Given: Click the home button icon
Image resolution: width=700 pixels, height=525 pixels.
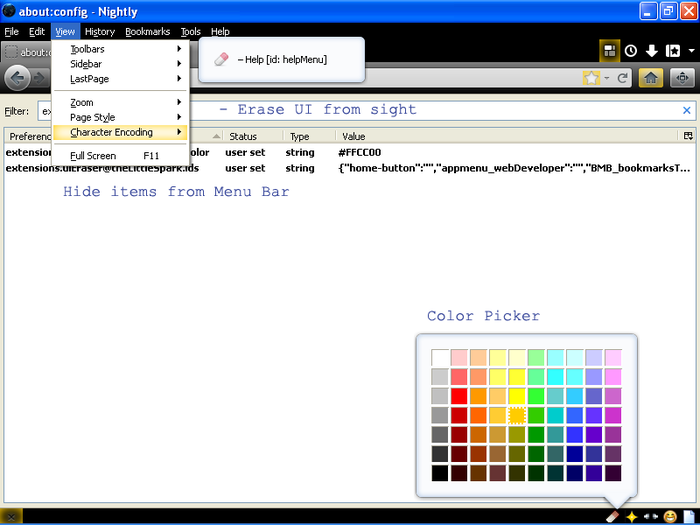Looking at the screenshot, I should [651, 78].
